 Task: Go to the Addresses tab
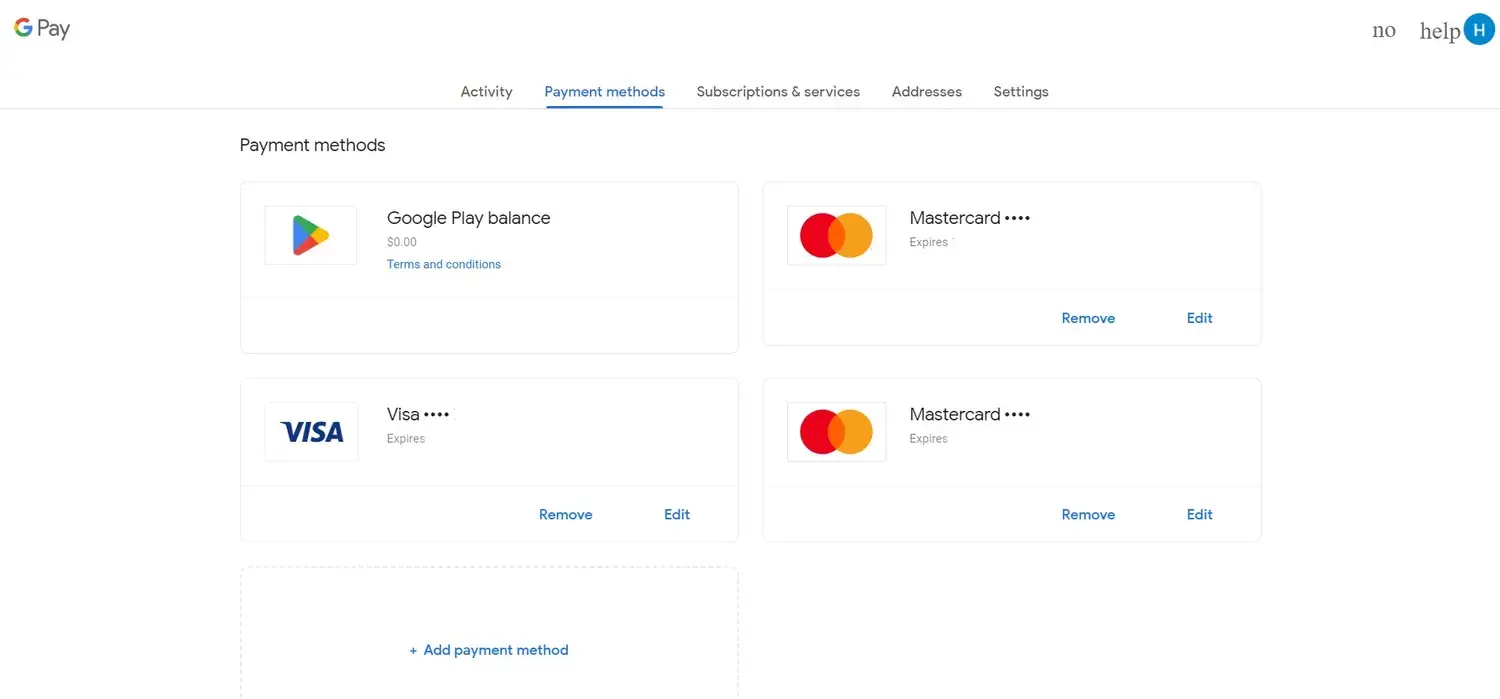[x=927, y=91]
